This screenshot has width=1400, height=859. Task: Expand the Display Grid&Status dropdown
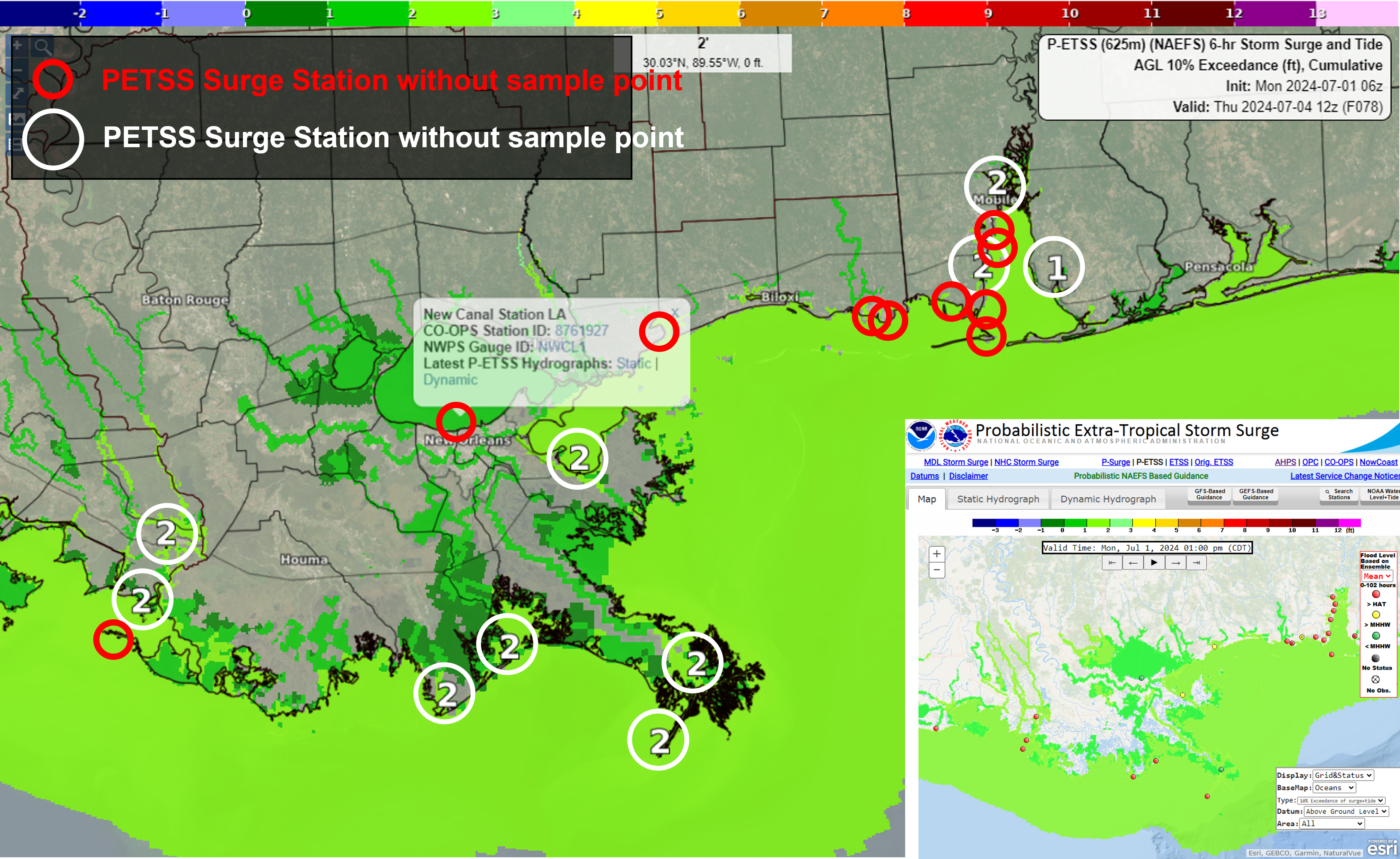[1343, 776]
